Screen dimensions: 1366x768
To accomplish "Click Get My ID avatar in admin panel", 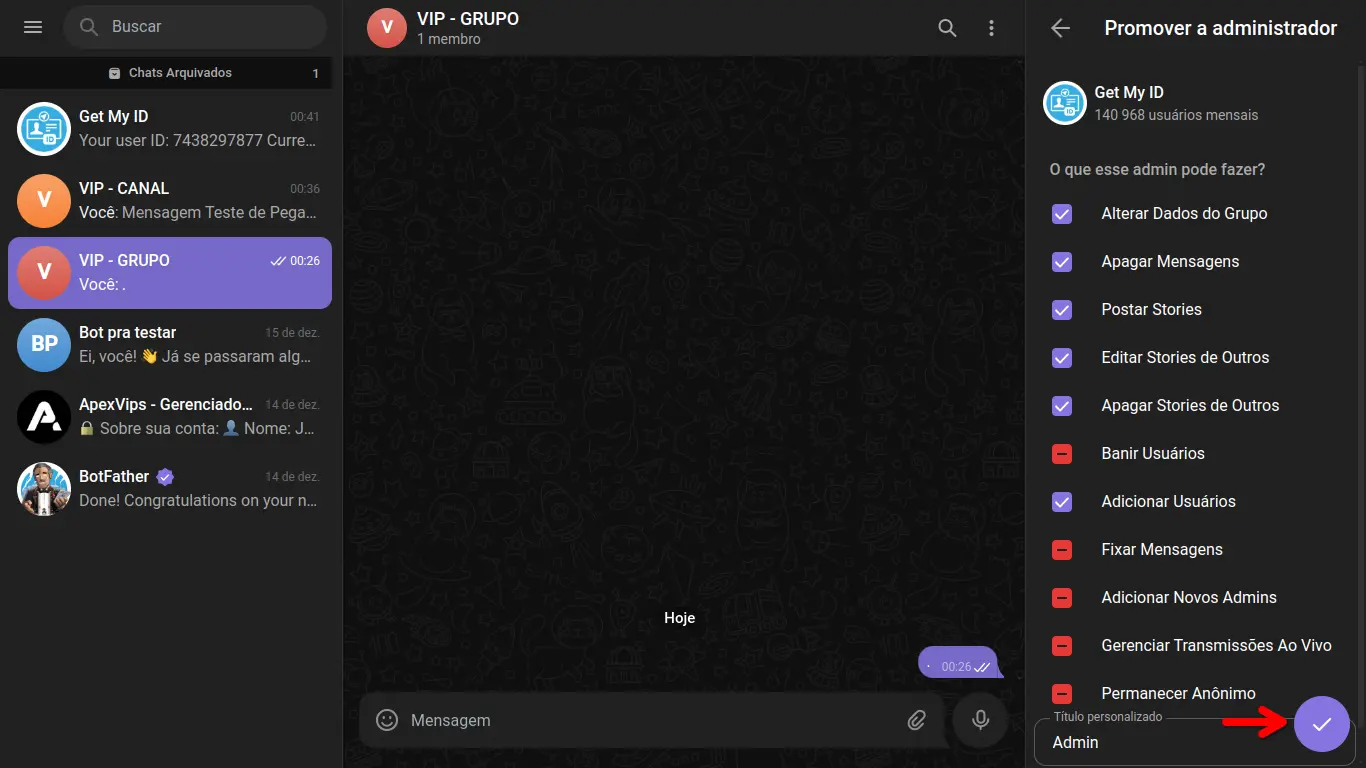I will pyautogui.click(x=1065, y=103).
